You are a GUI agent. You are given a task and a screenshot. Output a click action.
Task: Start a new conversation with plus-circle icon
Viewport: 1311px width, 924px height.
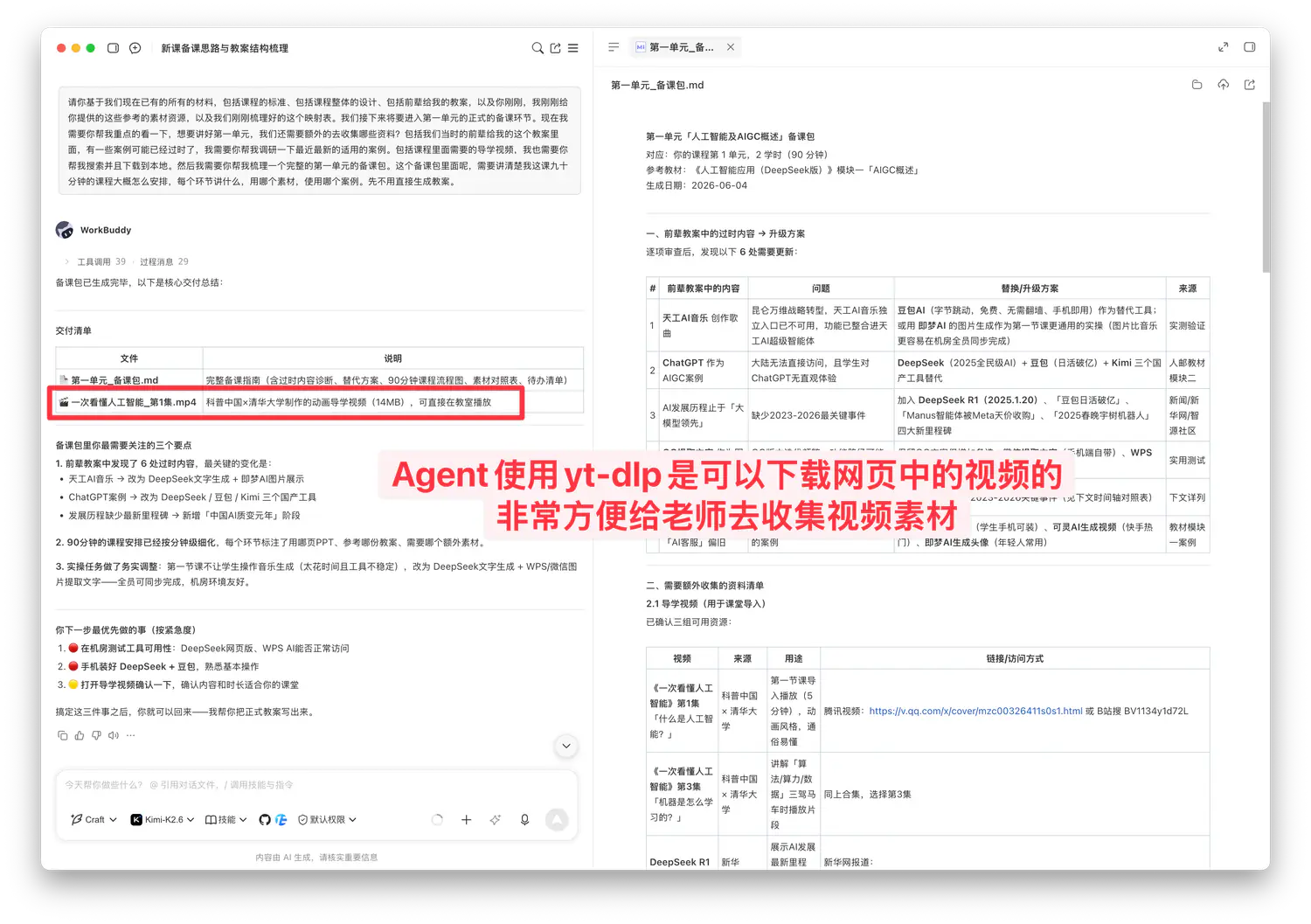[x=135, y=48]
